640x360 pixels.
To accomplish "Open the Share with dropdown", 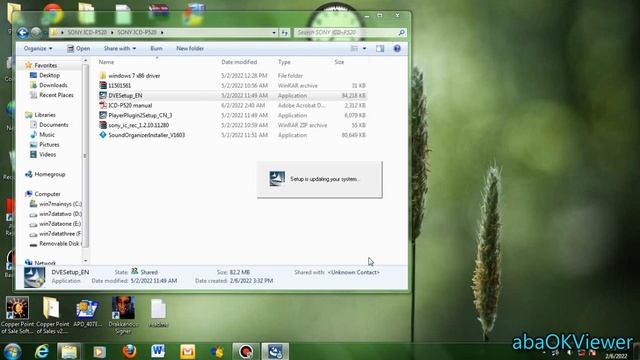I will pos(120,49).
